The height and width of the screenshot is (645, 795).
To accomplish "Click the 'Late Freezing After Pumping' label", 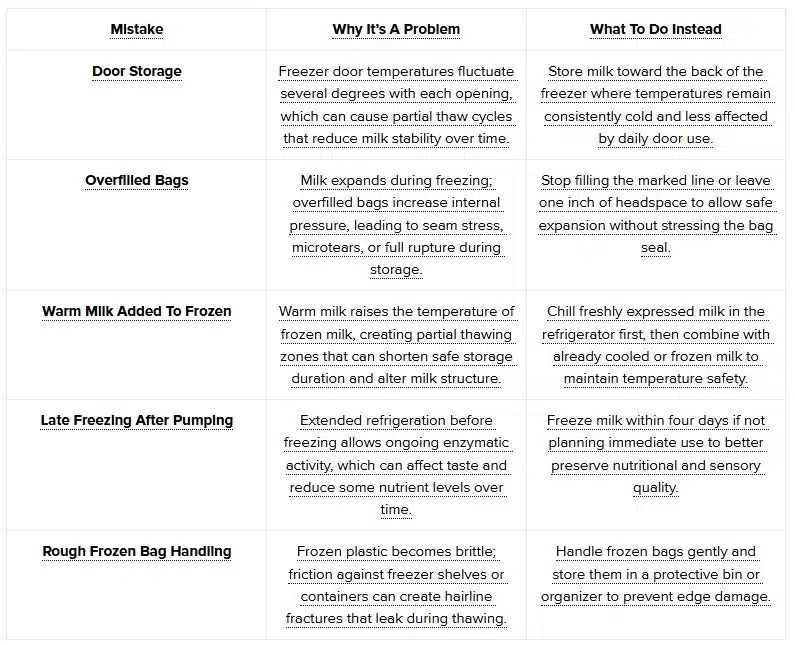I will pos(136,420).
